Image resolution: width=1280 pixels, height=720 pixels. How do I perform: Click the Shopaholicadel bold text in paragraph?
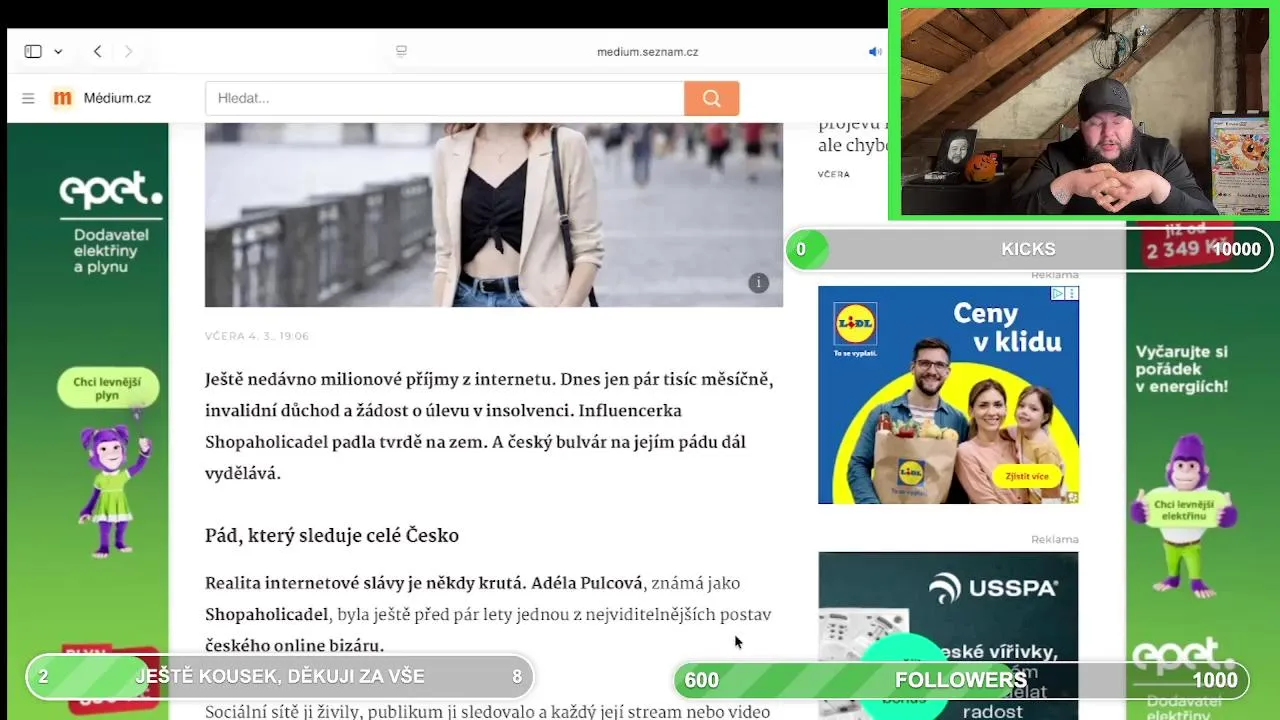pos(267,614)
